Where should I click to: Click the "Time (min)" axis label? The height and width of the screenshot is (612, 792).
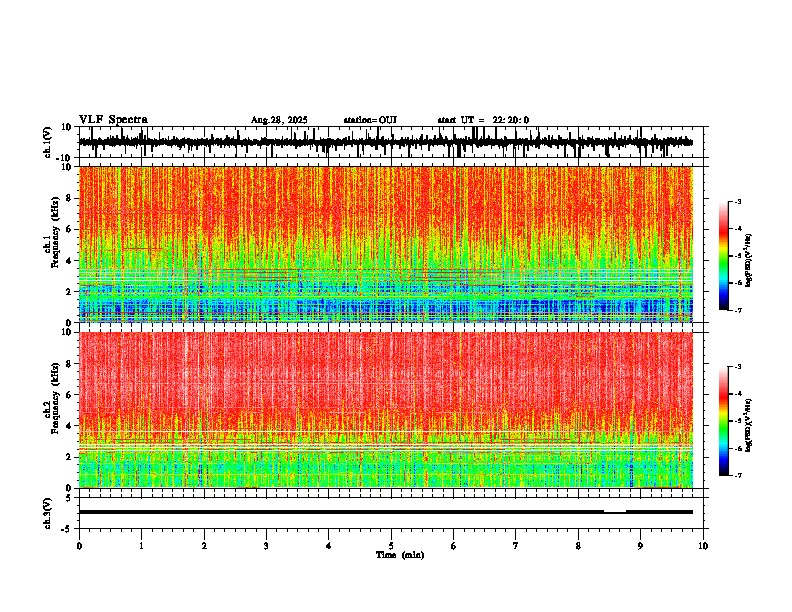400,555
